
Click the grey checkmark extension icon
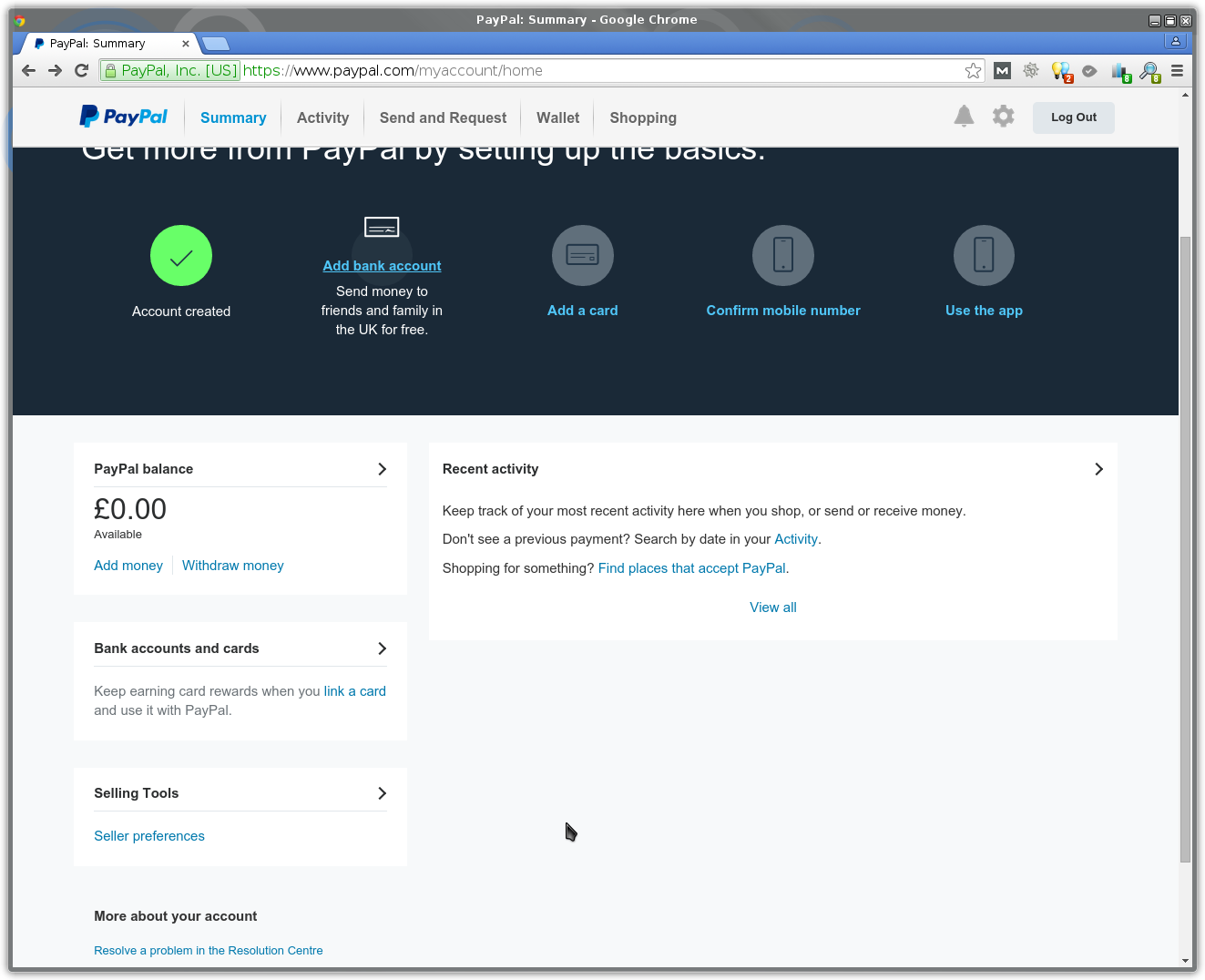1089,70
